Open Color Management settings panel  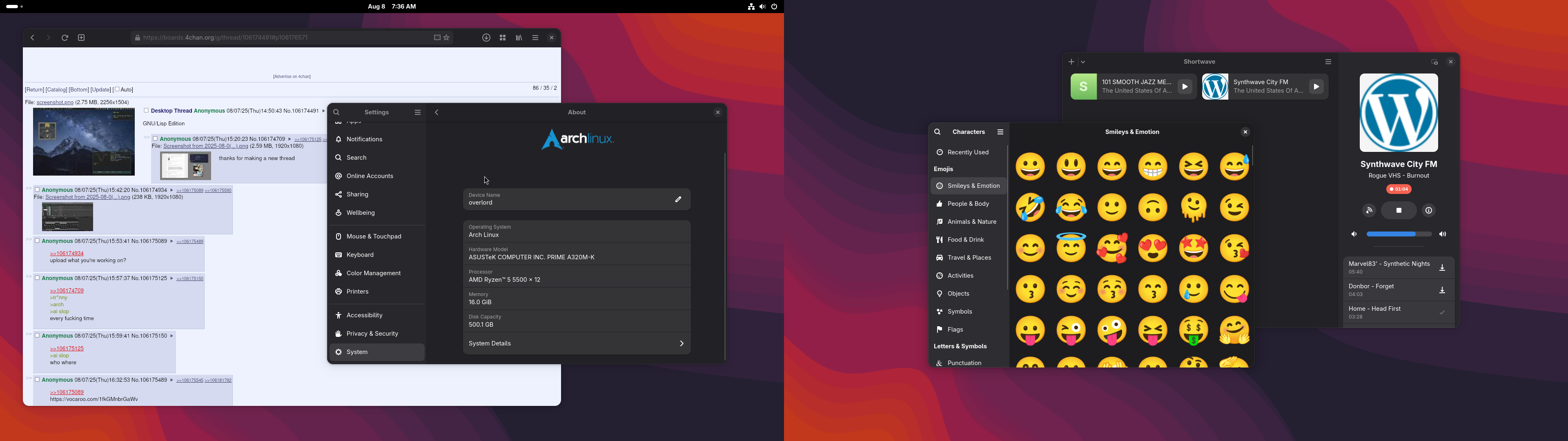[377, 273]
